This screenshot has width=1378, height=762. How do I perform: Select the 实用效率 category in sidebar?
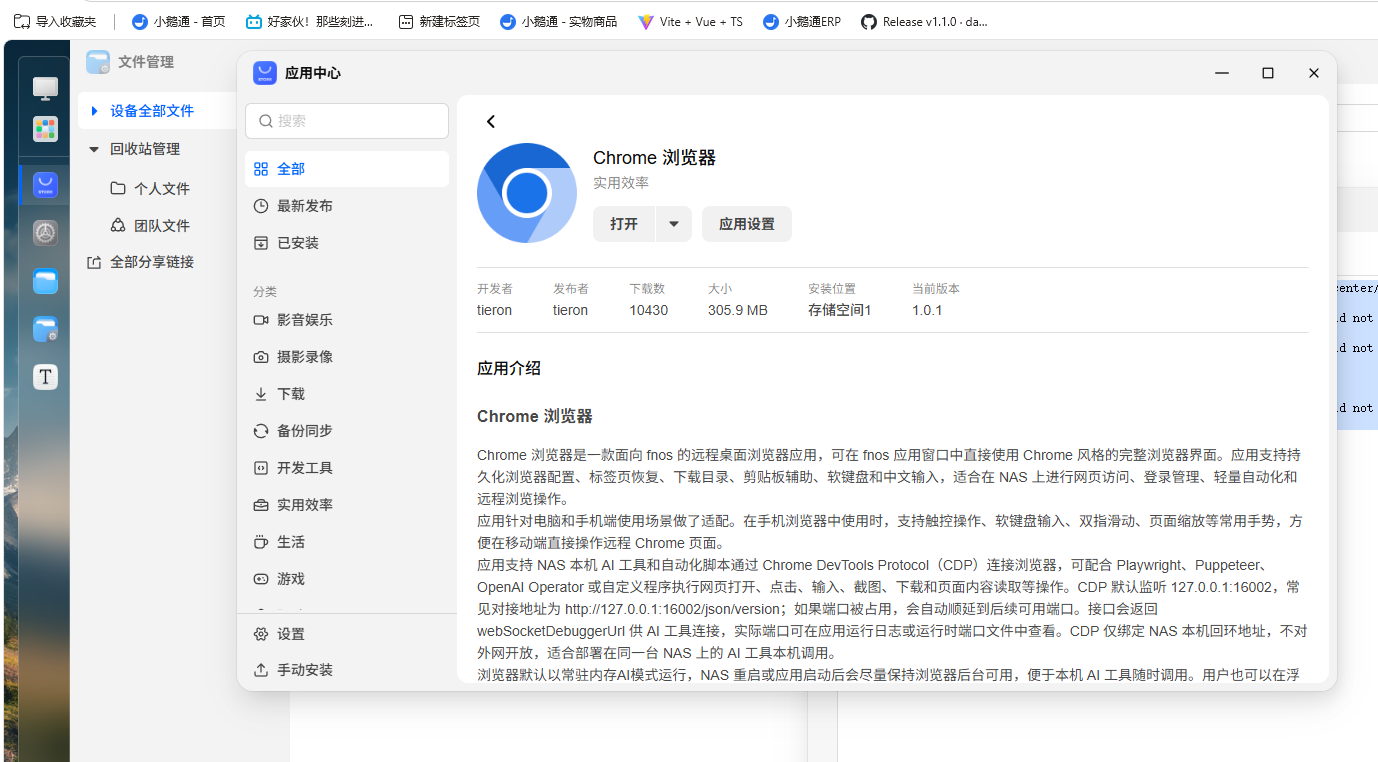[347, 505]
